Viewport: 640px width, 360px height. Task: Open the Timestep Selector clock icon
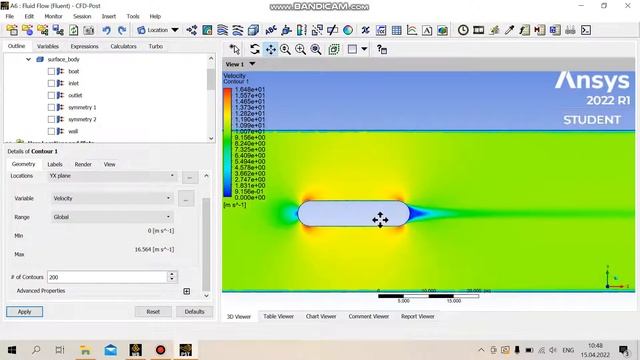coord(463,30)
